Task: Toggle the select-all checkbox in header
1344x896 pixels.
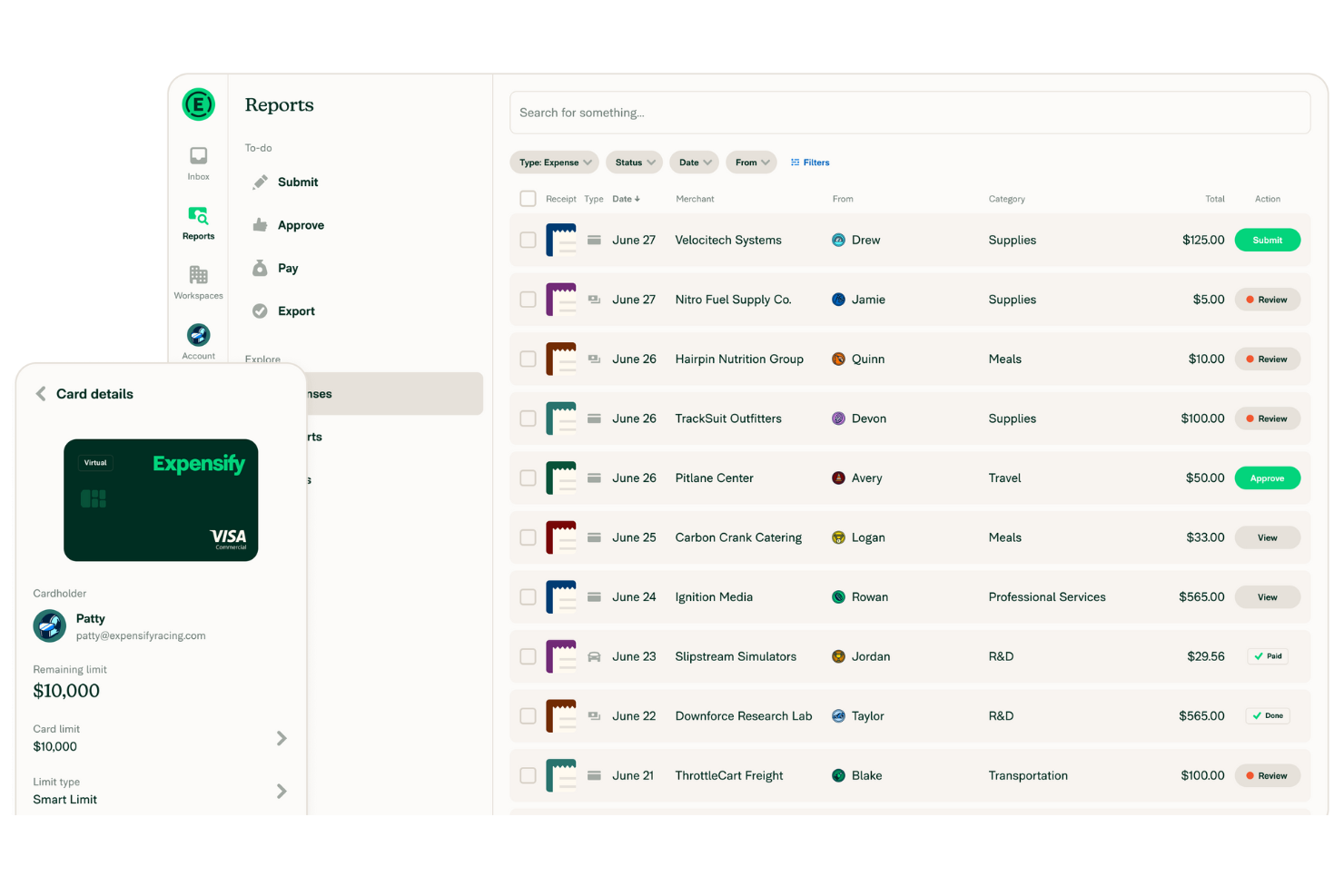Action: coord(528,198)
